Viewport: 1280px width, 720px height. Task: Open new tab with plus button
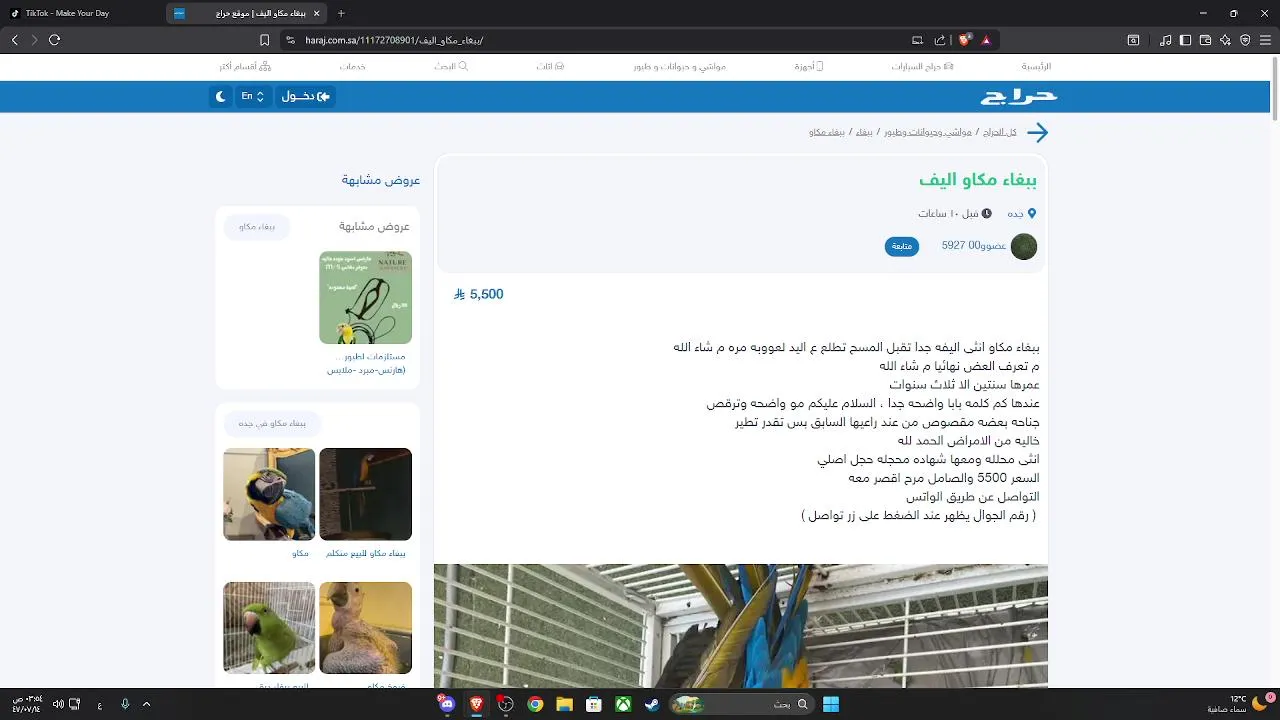[x=341, y=13]
